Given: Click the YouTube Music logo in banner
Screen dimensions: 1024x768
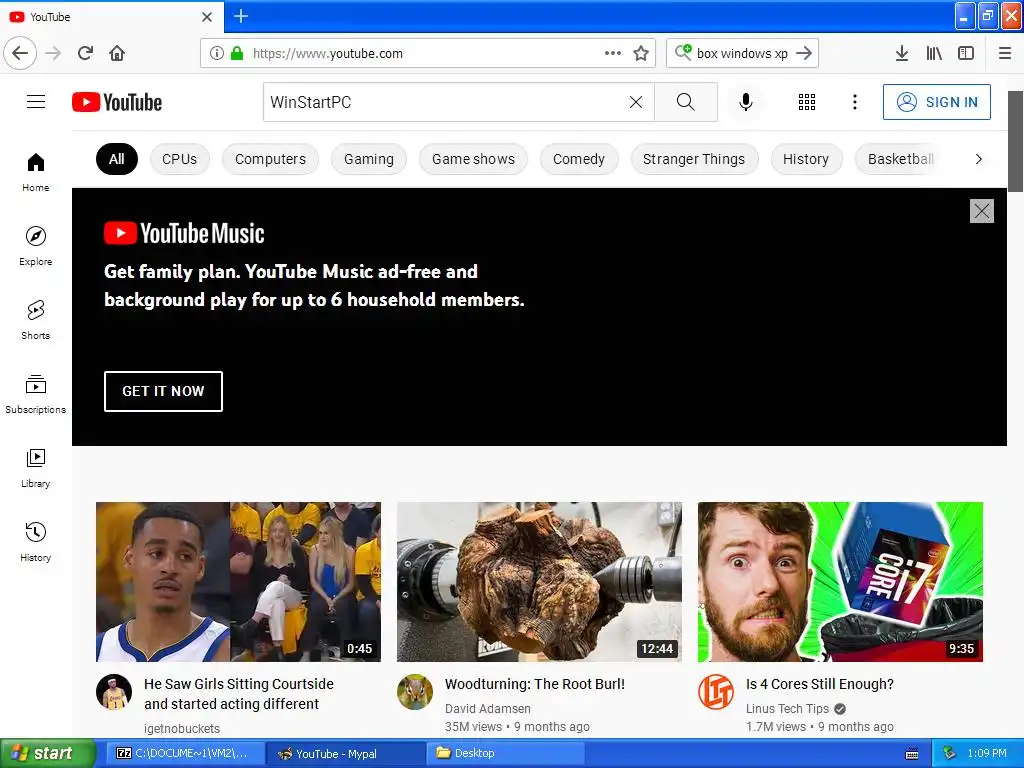Looking at the screenshot, I should [x=184, y=233].
